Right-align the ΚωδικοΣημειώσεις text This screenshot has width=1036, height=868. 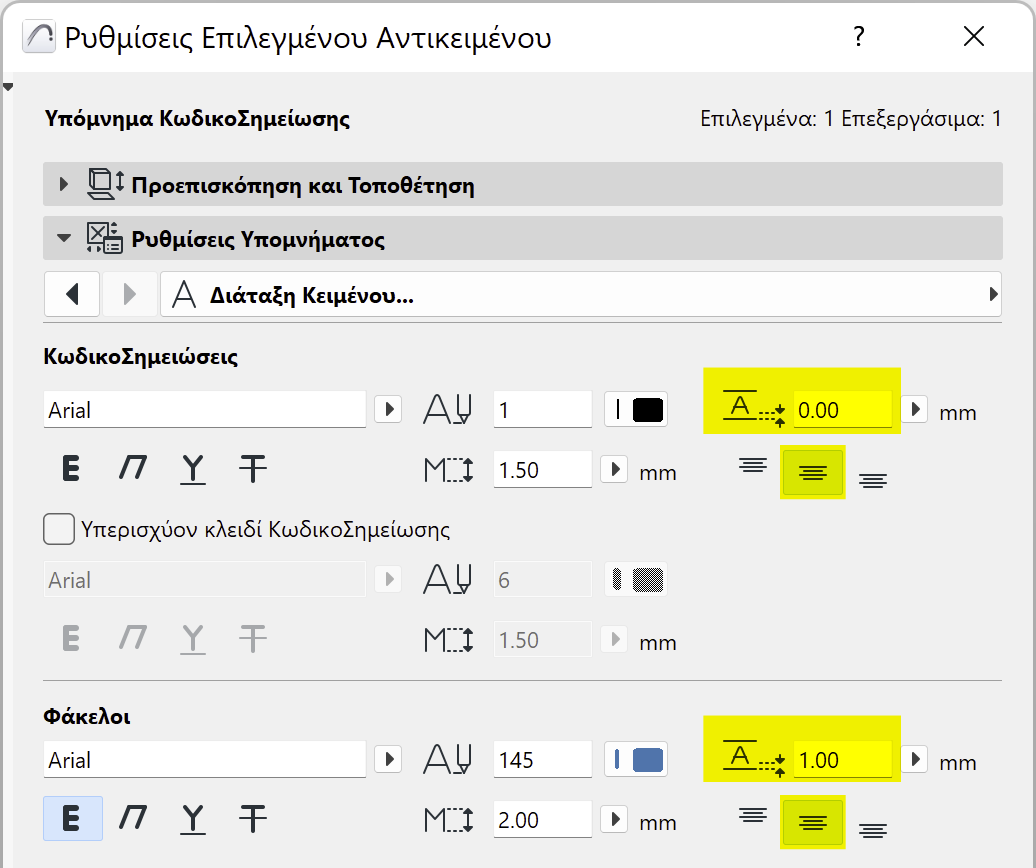(872, 481)
